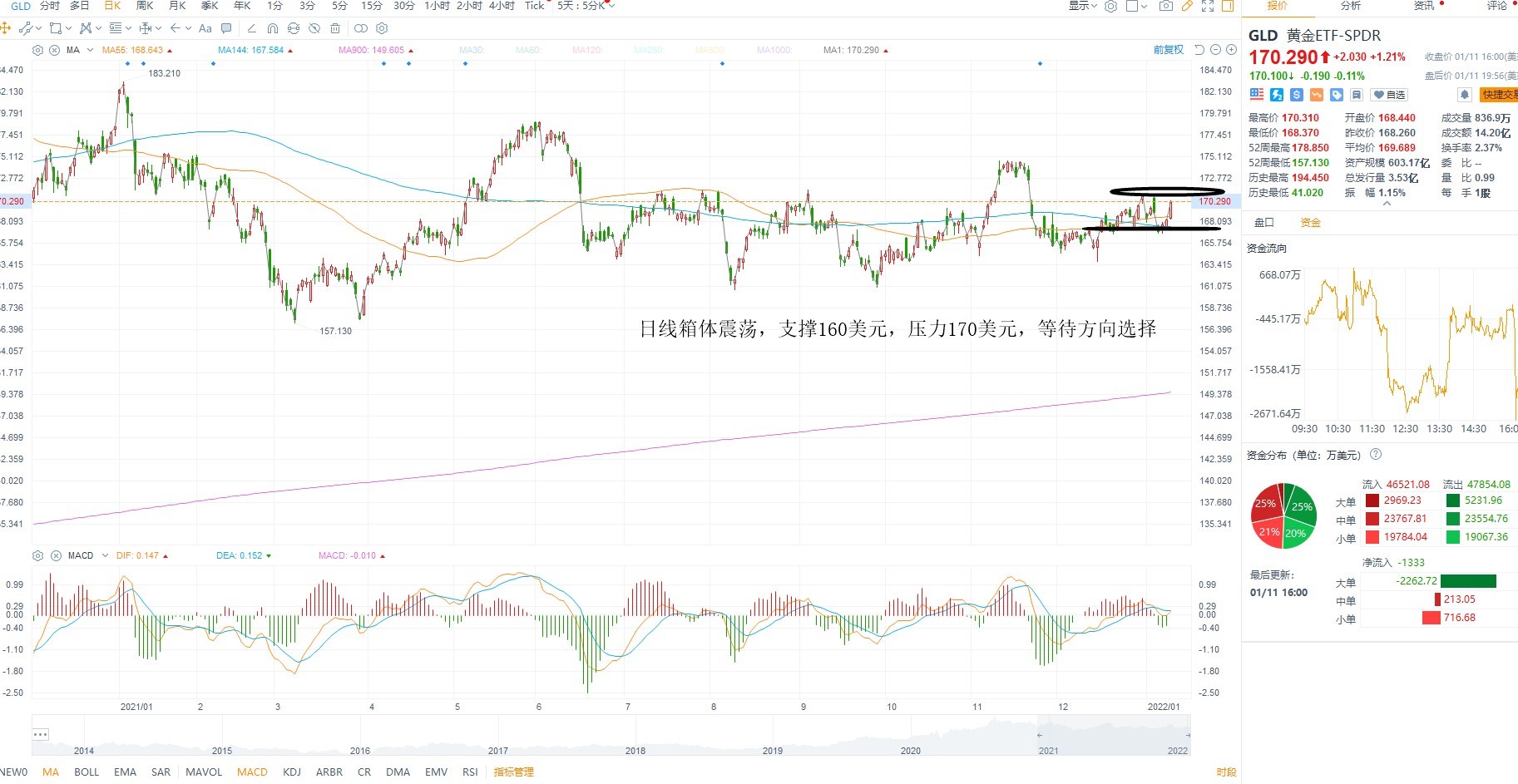The image size is (1518, 784).
Task: Switch indicator to BOLL tab
Action: (x=87, y=772)
